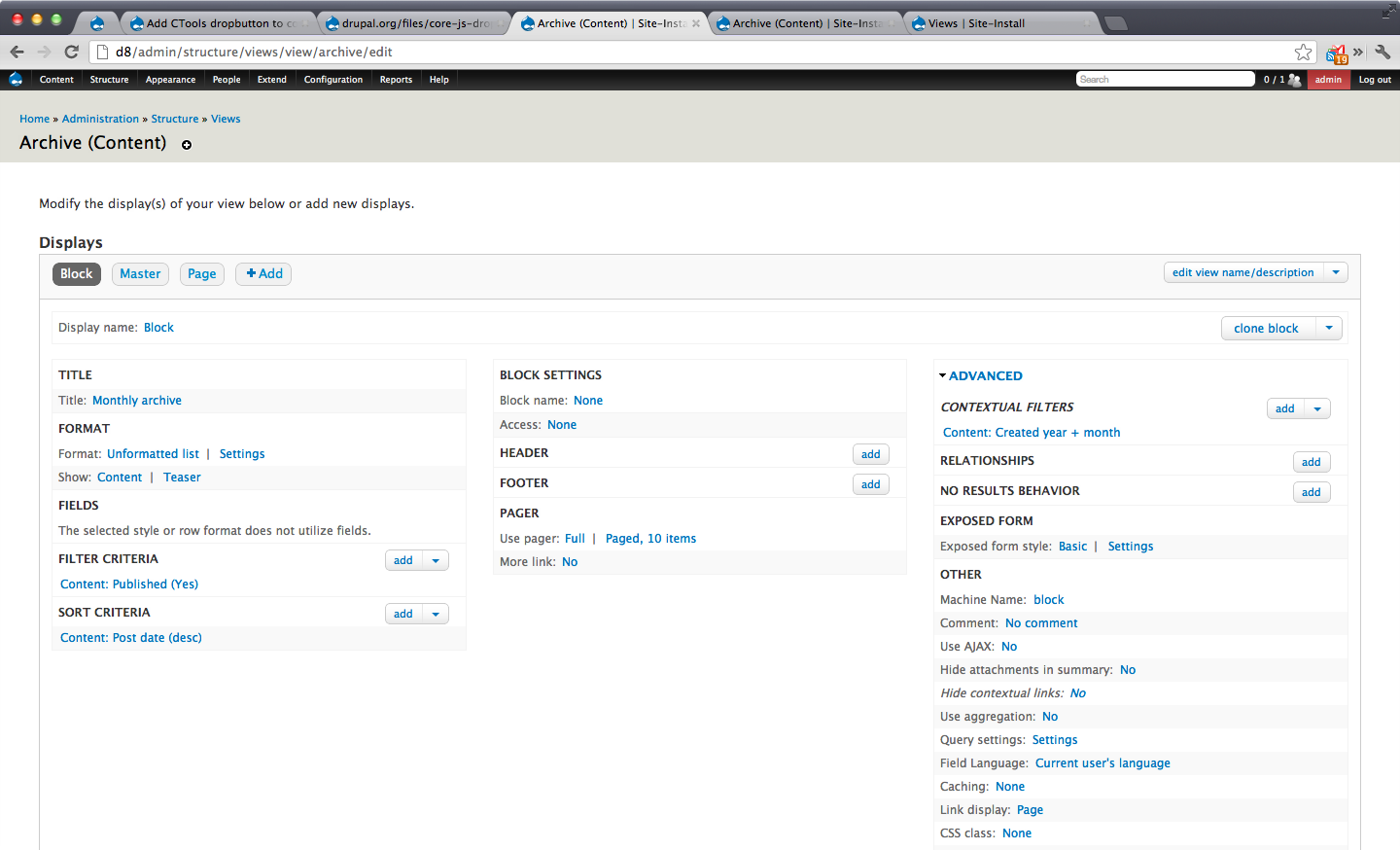Click the browser forward arrow
Screen dimensions: 1400x850
[x=44, y=52]
